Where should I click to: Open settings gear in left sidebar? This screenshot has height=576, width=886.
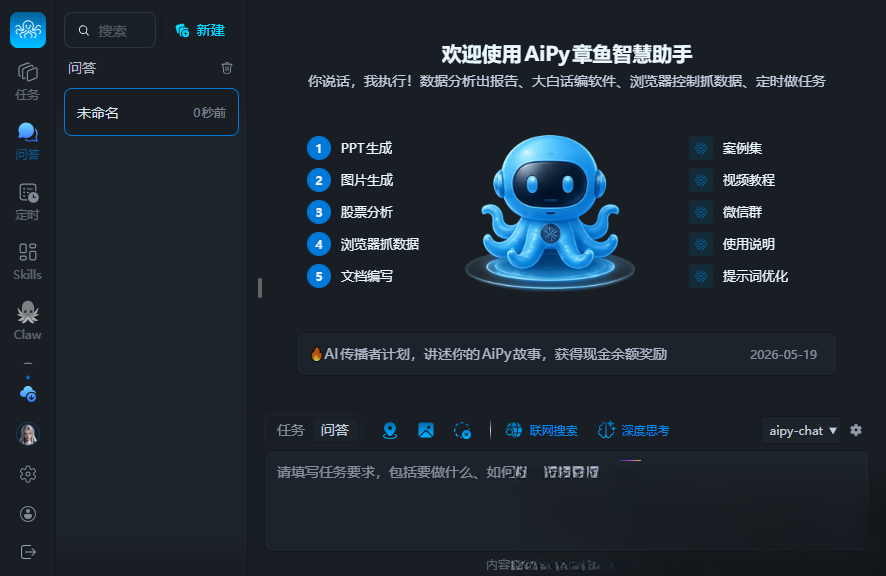[28, 474]
